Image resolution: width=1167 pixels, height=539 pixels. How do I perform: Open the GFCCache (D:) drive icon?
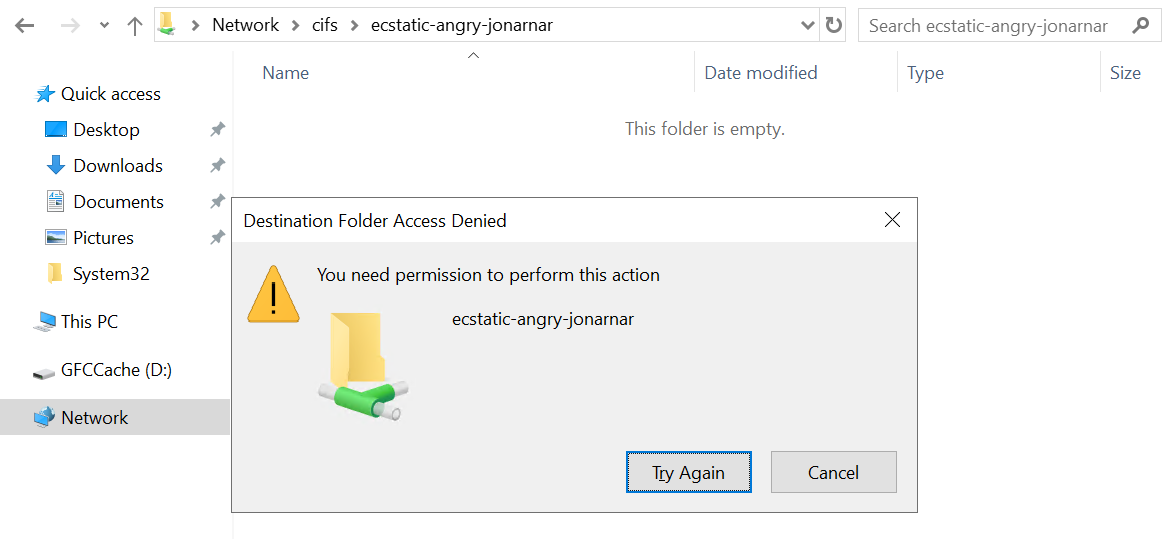[x=44, y=371]
